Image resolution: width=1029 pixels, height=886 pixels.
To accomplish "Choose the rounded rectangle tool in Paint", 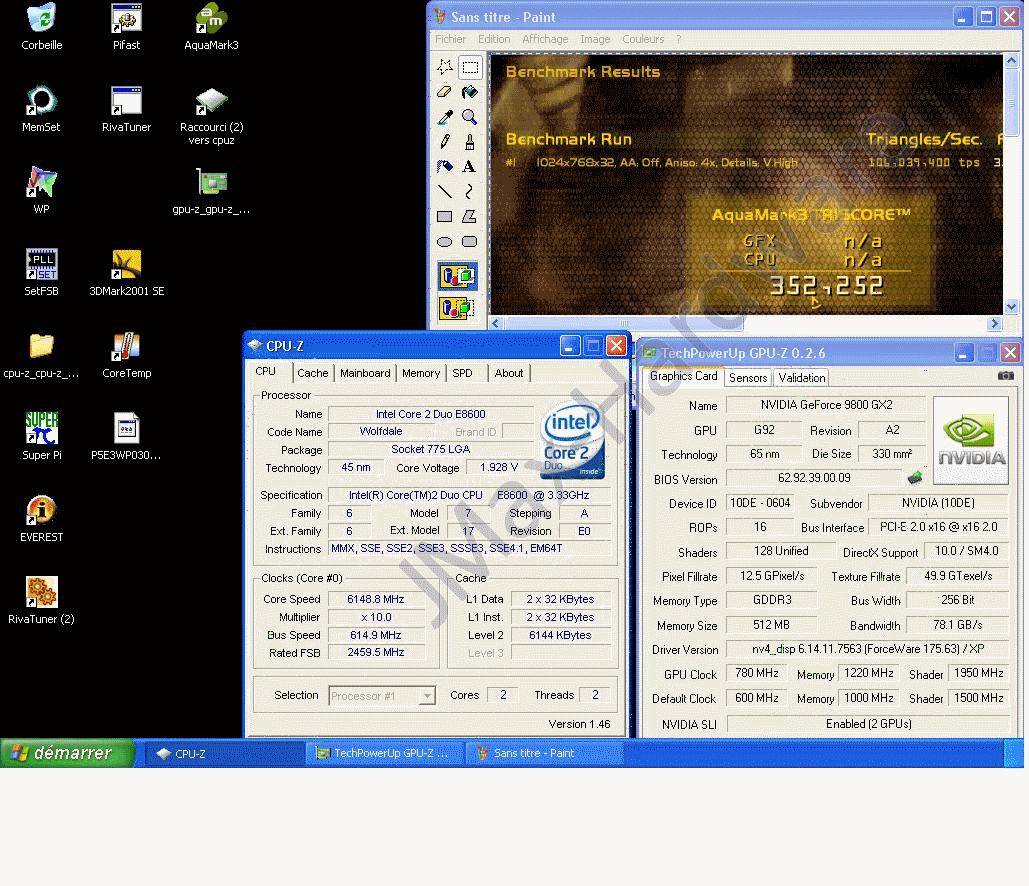I will coord(470,242).
